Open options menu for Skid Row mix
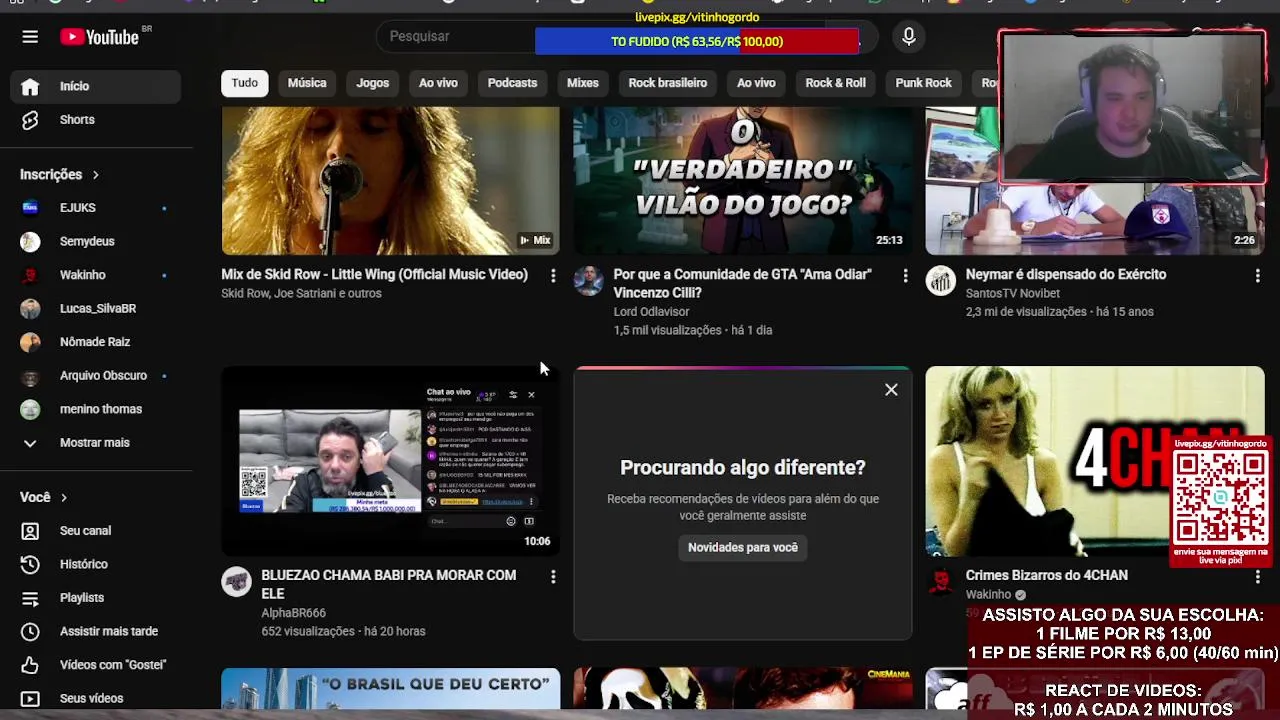This screenshot has width=1280, height=720. (553, 275)
